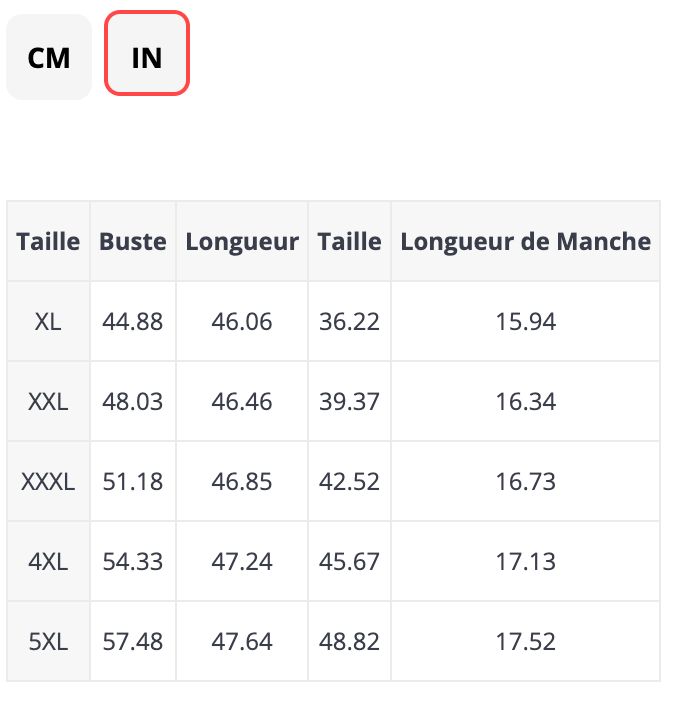Click the XXL waist value 39.37
The image size is (678, 706).
[x=349, y=401]
